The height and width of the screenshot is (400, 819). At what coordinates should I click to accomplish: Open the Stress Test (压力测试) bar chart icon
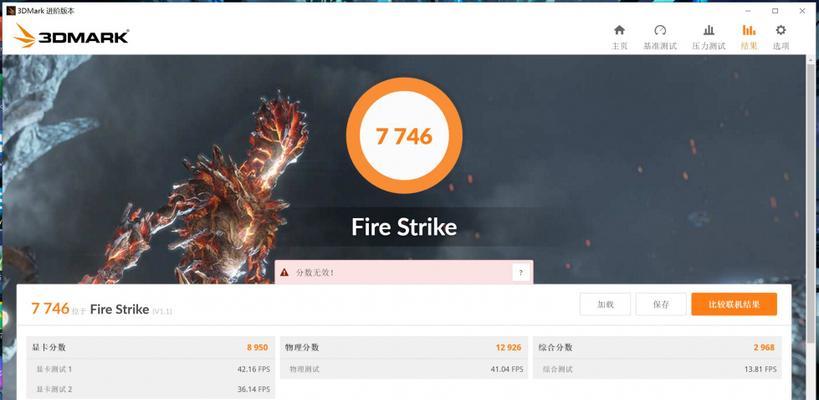pyautogui.click(x=709, y=30)
